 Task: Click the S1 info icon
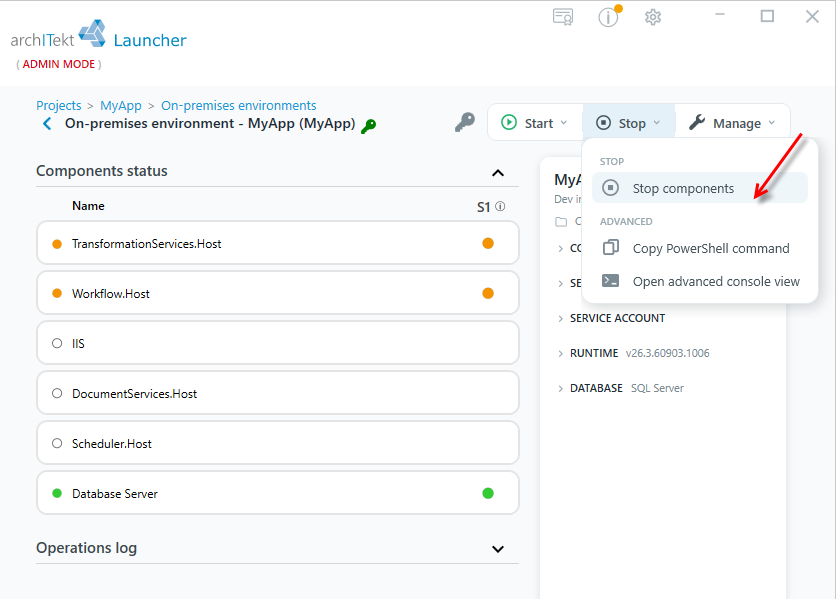[500, 206]
